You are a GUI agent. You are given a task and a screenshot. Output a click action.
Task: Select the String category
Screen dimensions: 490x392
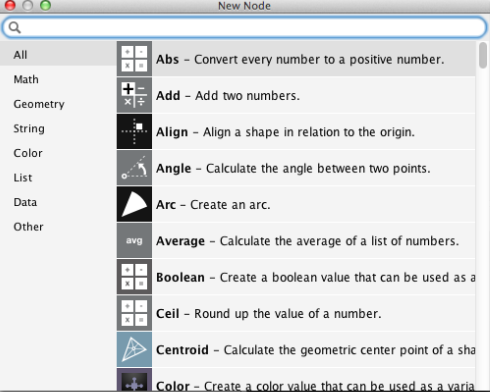[x=58, y=129]
